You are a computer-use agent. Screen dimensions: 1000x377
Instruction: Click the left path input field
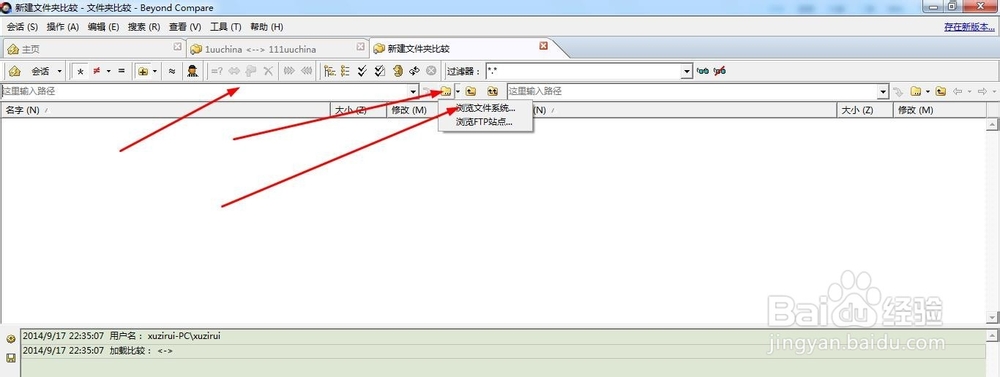pos(204,91)
